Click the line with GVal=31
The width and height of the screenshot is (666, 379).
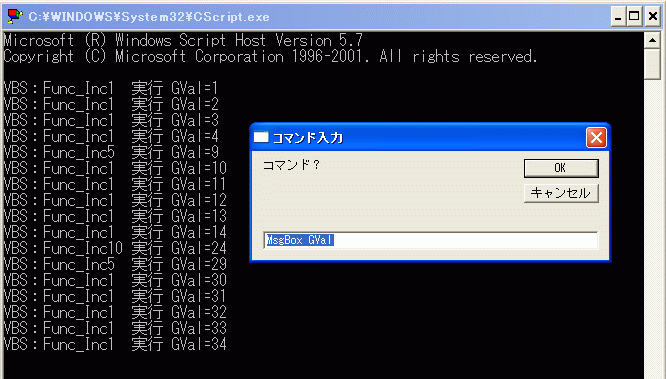point(115,297)
